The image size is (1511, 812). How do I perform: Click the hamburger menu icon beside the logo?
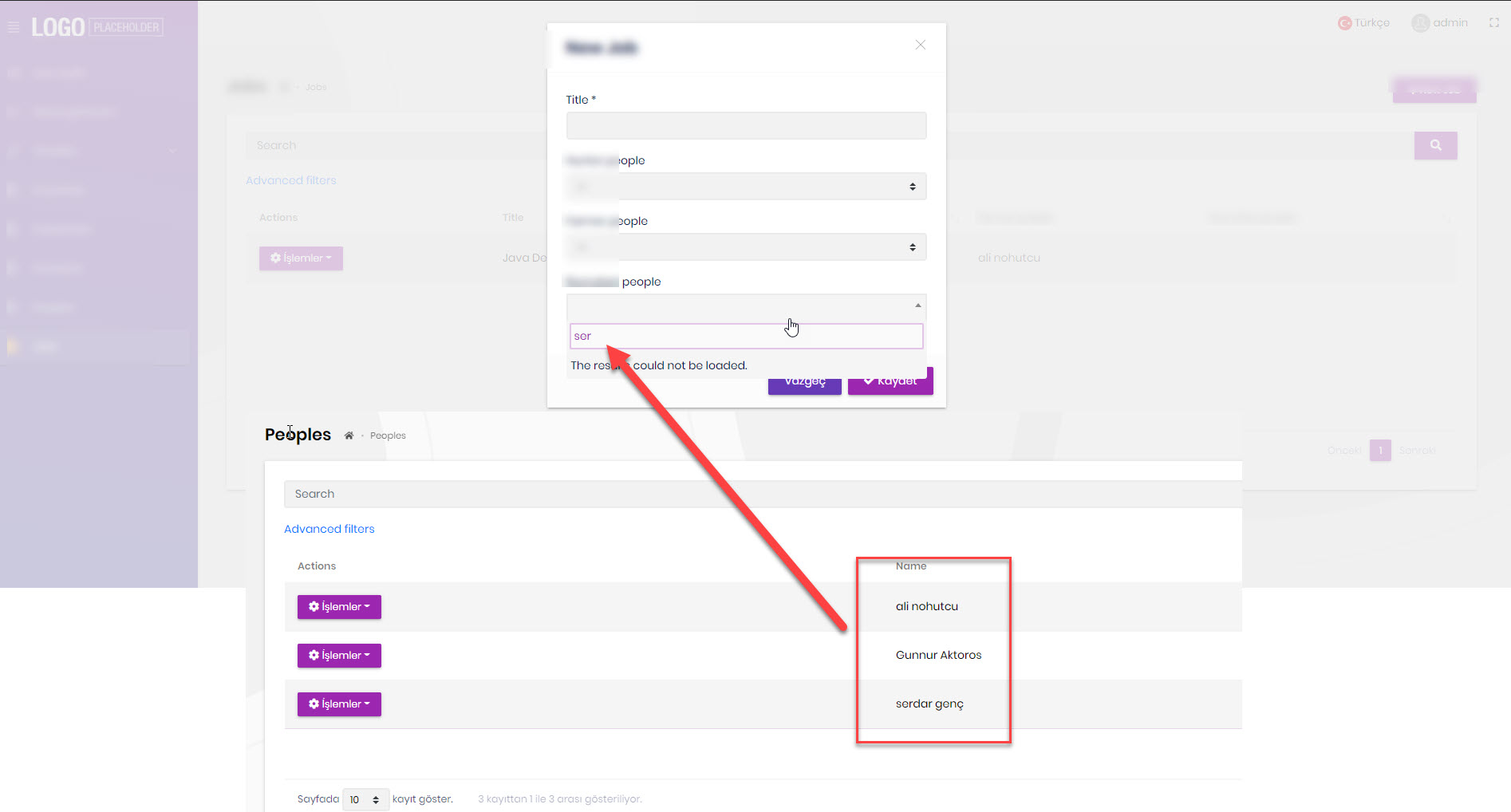click(14, 27)
